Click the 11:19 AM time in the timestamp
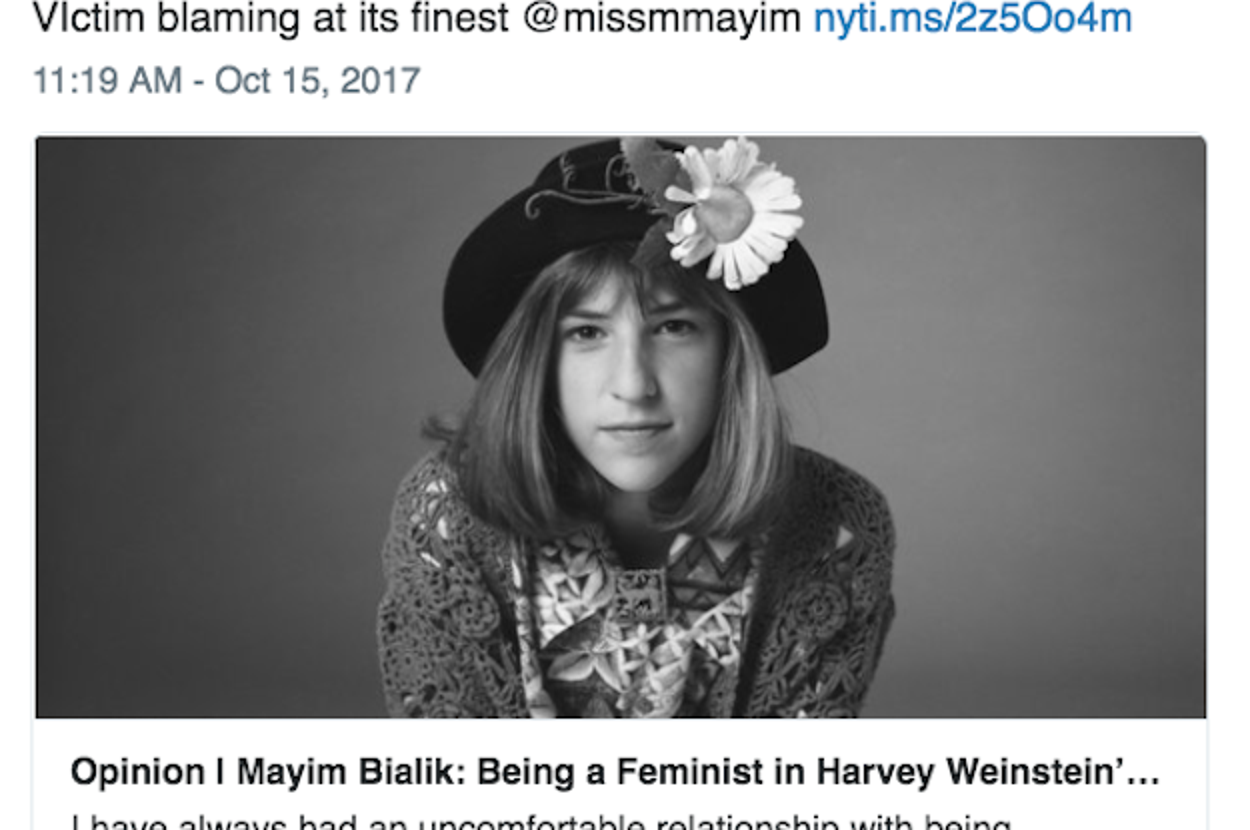The width and height of the screenshot is (1250, 830). point(107,80)
